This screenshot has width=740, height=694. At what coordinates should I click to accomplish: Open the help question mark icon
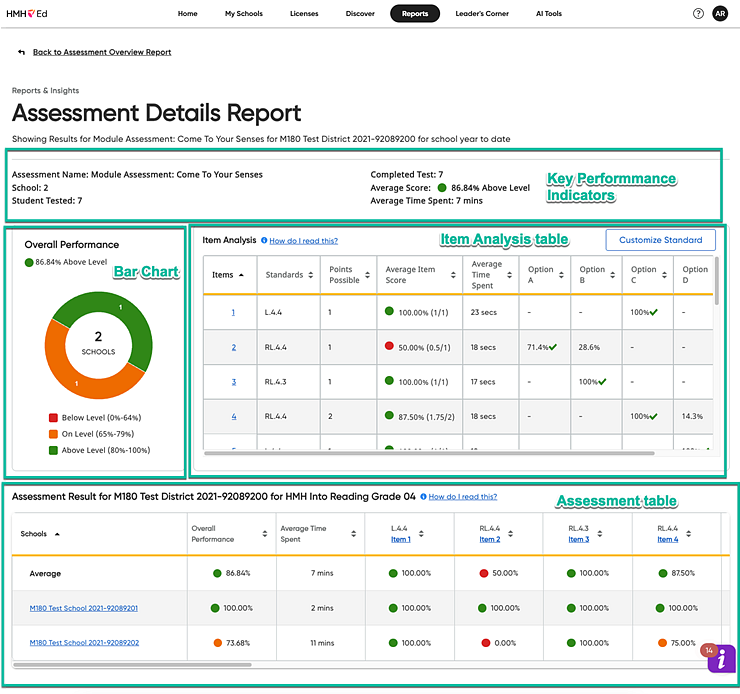pyautogui.click(x=698, y=14)
